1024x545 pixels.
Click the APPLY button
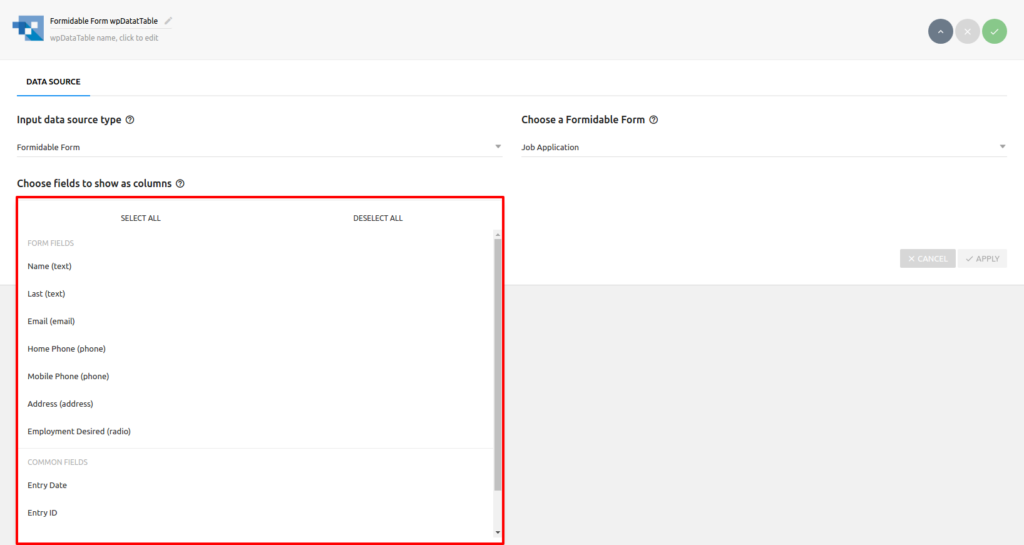982,258
